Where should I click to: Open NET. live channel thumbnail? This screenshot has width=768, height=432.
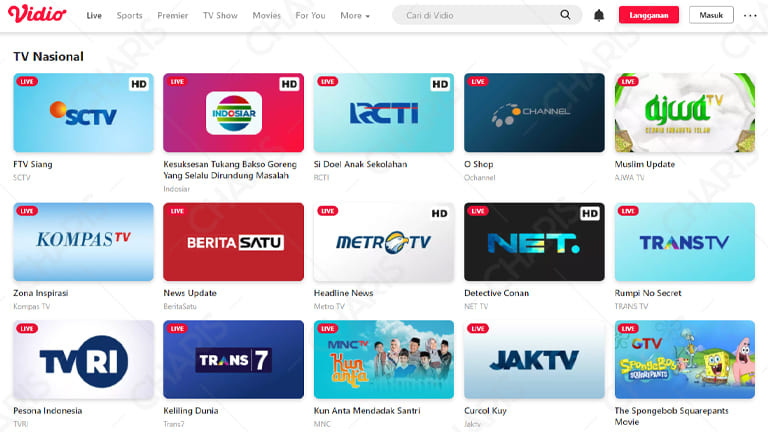pyautogui.click(x=534, y=242)
